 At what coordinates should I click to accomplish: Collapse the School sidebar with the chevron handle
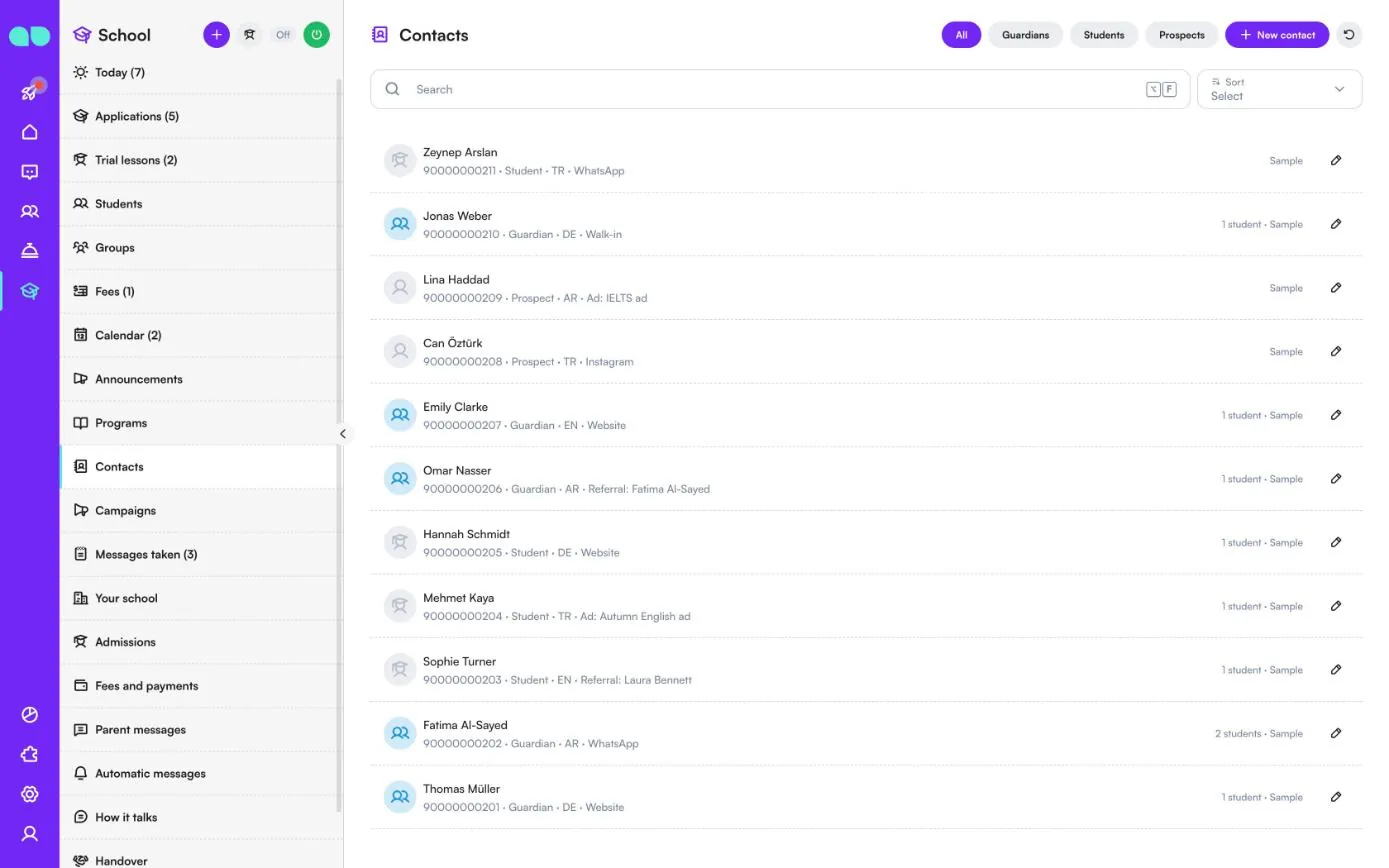pyautogui.click(x=342, y=434)
